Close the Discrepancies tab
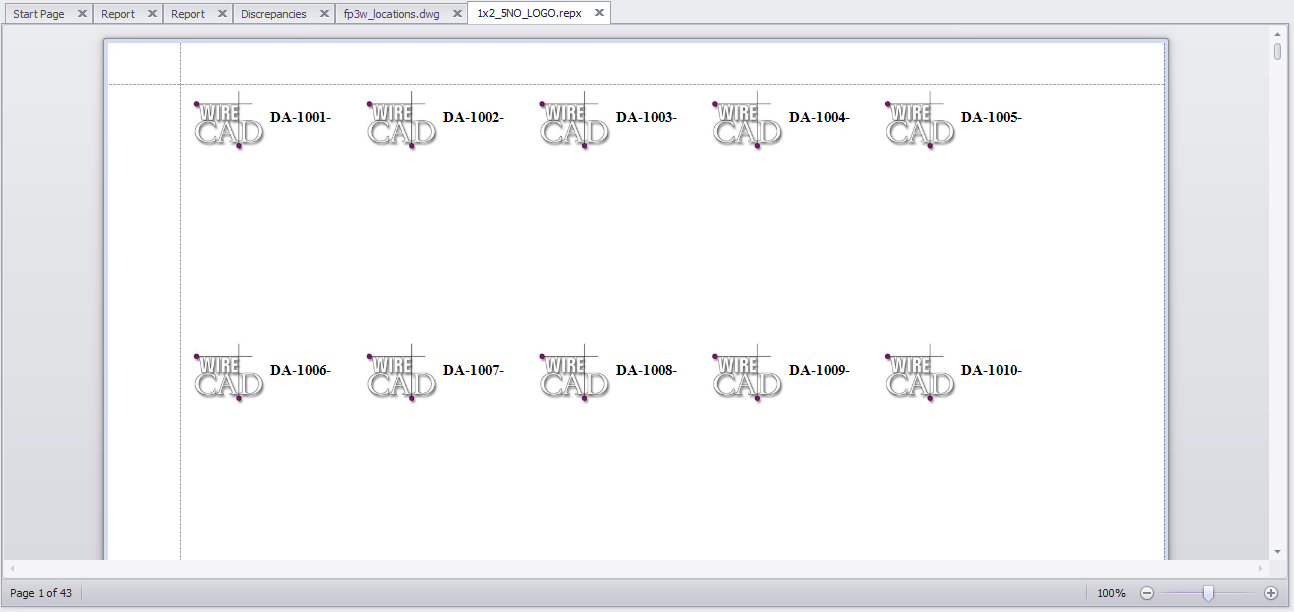1294x612 pixels. coord(324,14)
